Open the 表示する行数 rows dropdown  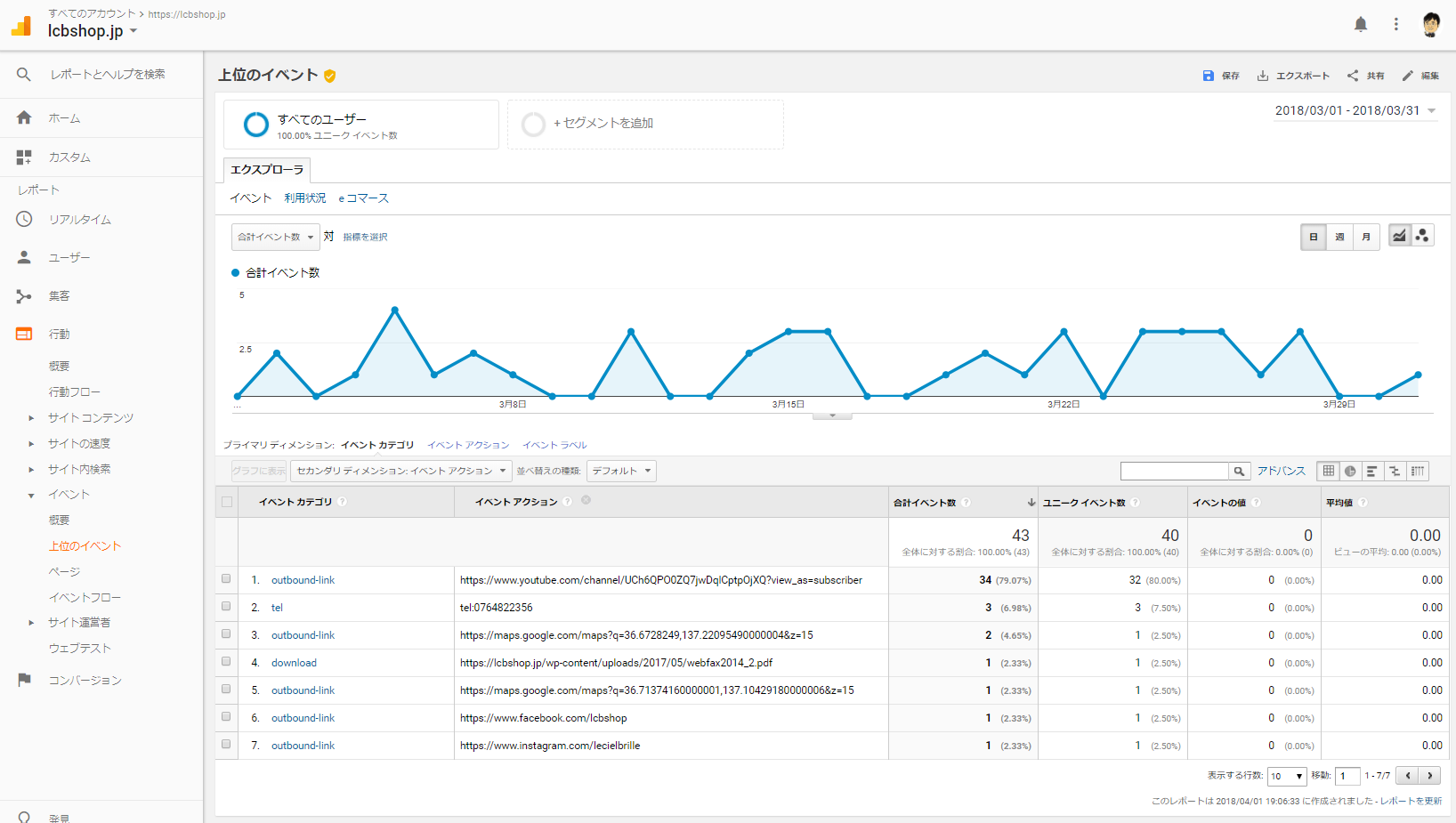click(1287, 776)
